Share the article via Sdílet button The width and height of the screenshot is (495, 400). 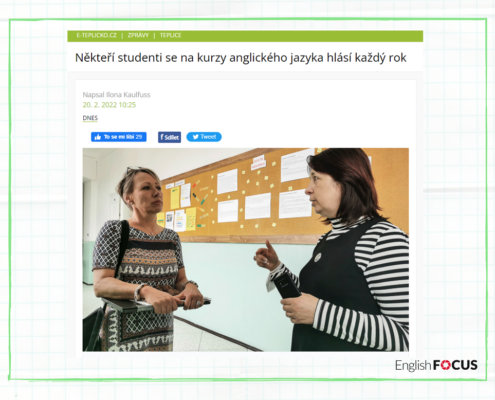169,137
